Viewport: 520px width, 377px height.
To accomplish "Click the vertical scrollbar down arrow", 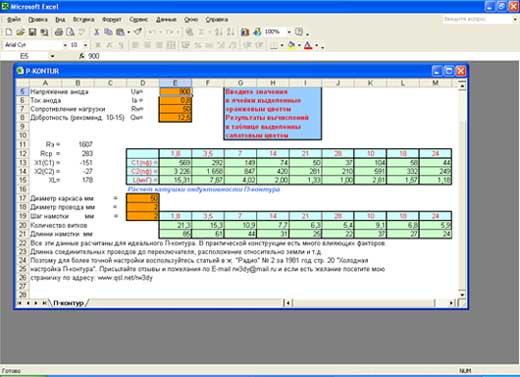I will click(462, 295).
